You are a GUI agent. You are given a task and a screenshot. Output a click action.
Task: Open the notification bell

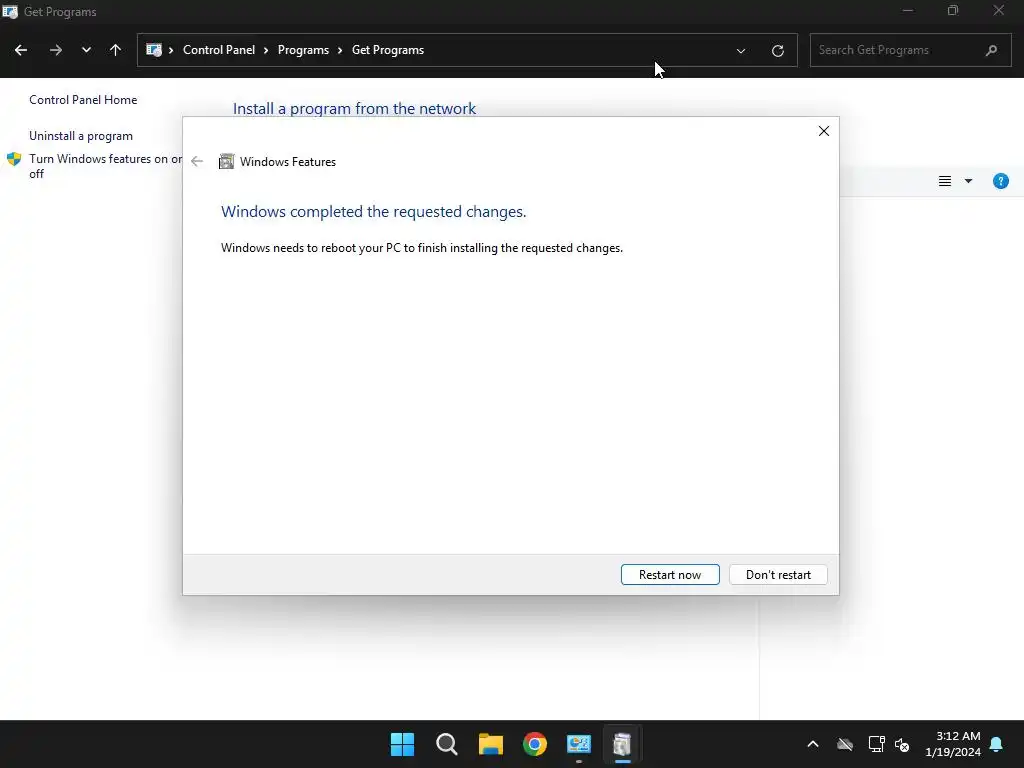tap(997, 744)
